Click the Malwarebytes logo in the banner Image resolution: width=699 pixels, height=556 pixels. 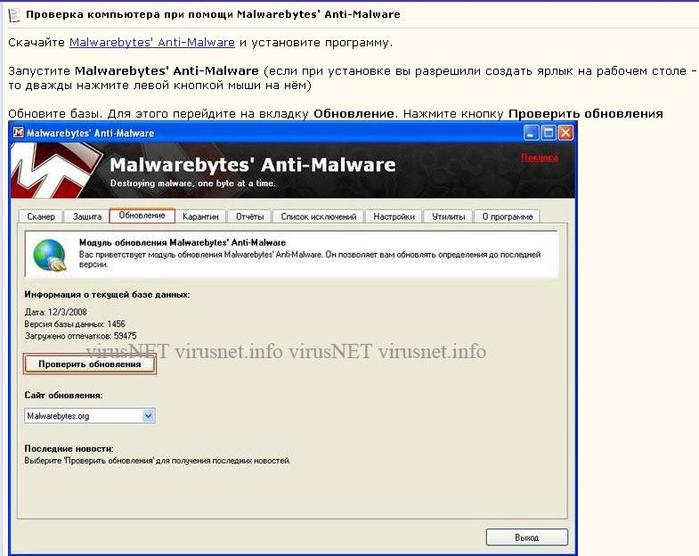[56, 171]
